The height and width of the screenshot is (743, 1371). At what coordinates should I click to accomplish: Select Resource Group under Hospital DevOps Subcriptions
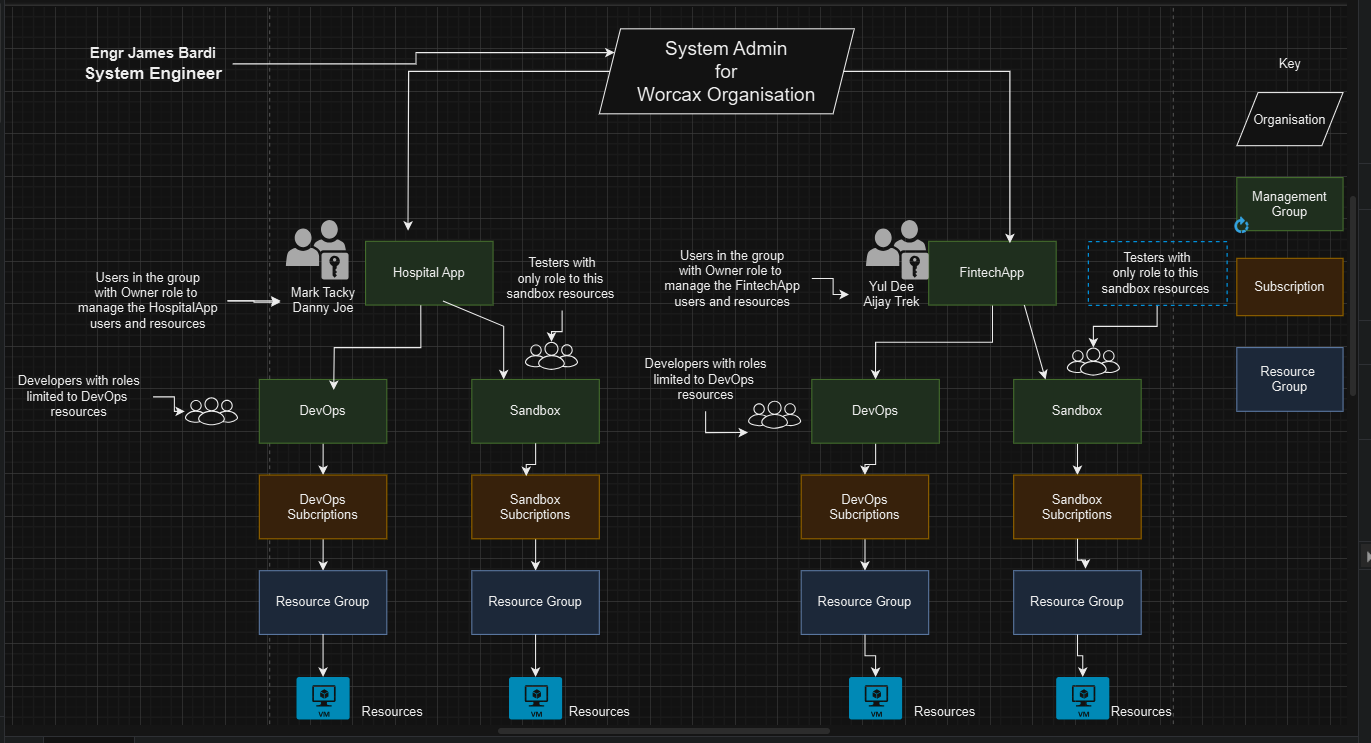tap(323, 602)
